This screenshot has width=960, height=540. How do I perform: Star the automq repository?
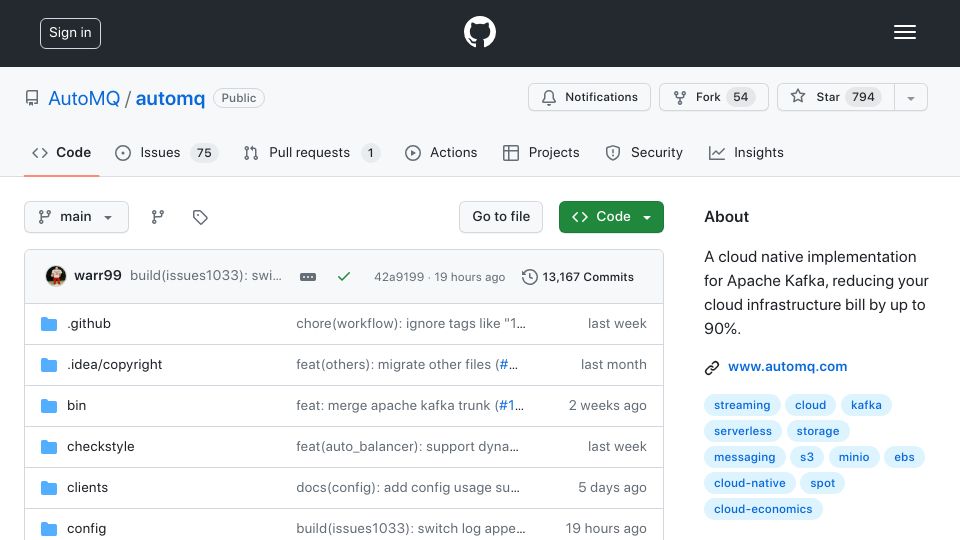tap(836, 97)
